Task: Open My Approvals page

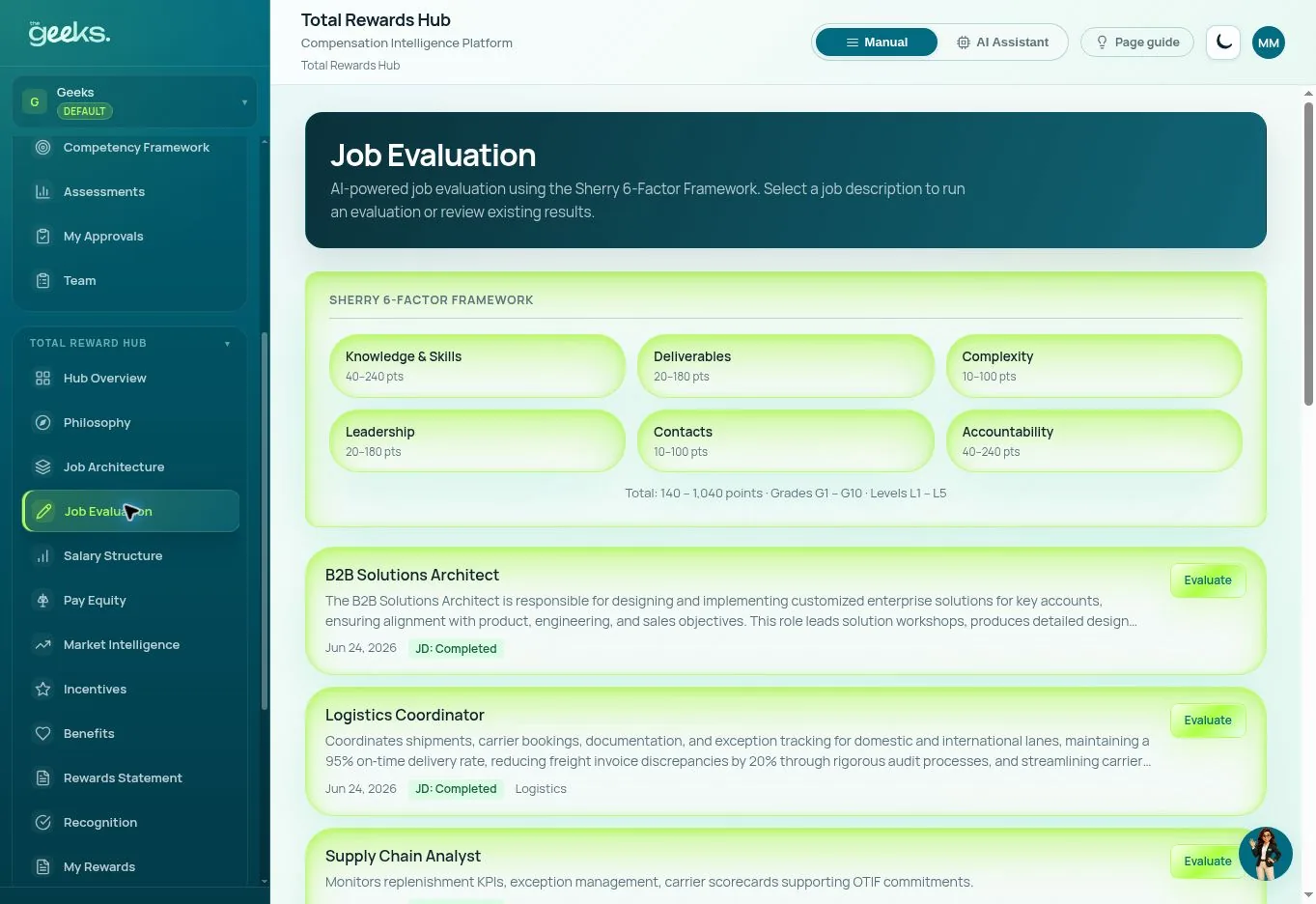Action: tap(130, 237)
